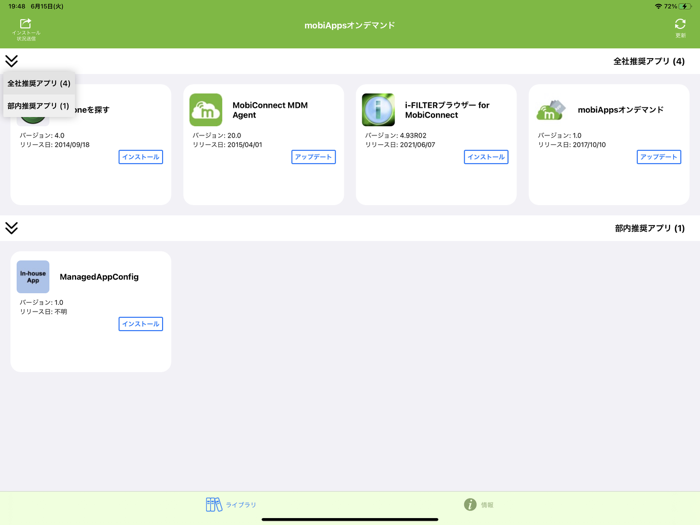Switch to ライブラリ tab

tap(231, 505)
